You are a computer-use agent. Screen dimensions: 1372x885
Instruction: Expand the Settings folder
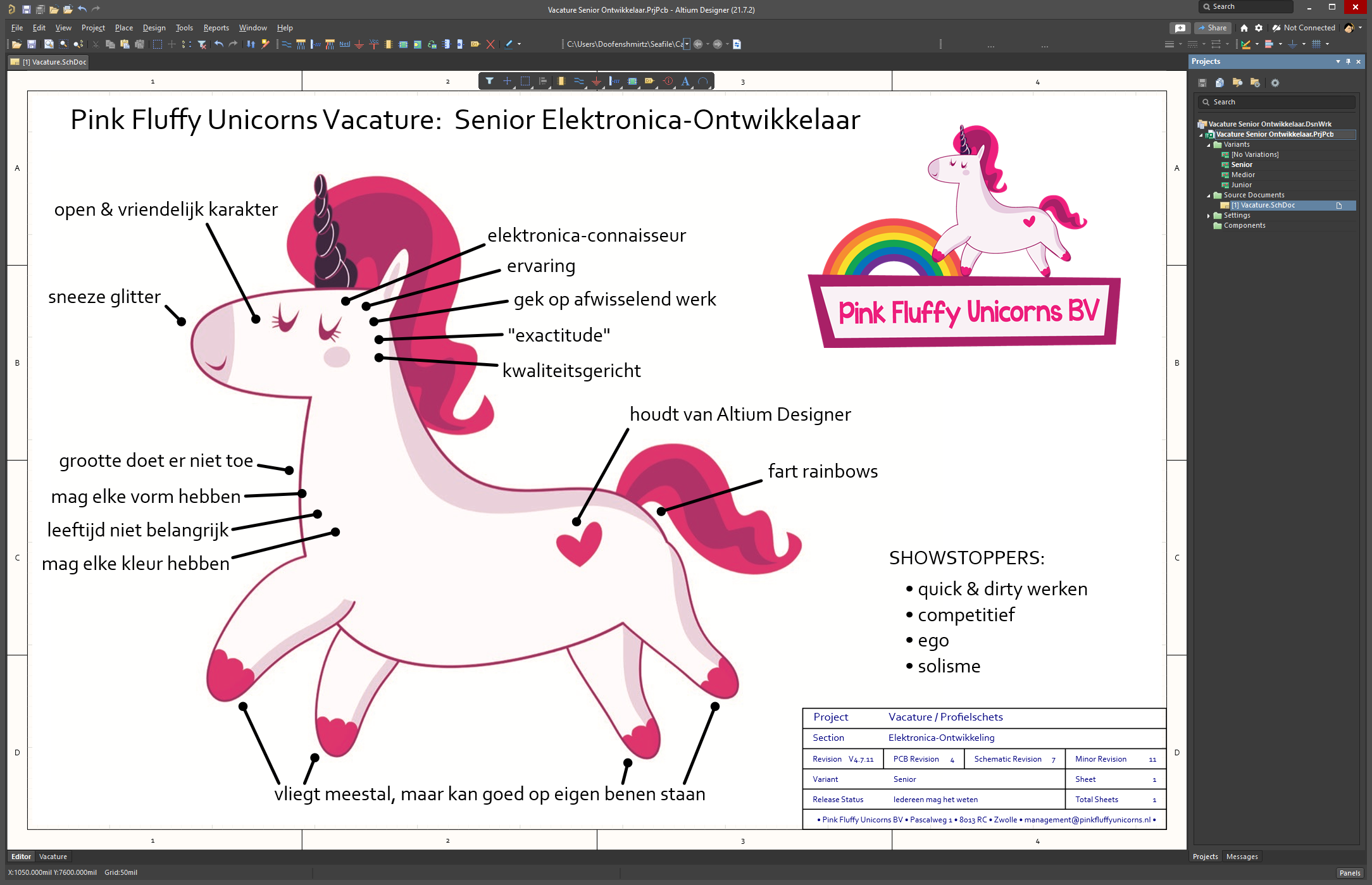coord(1208,216)
